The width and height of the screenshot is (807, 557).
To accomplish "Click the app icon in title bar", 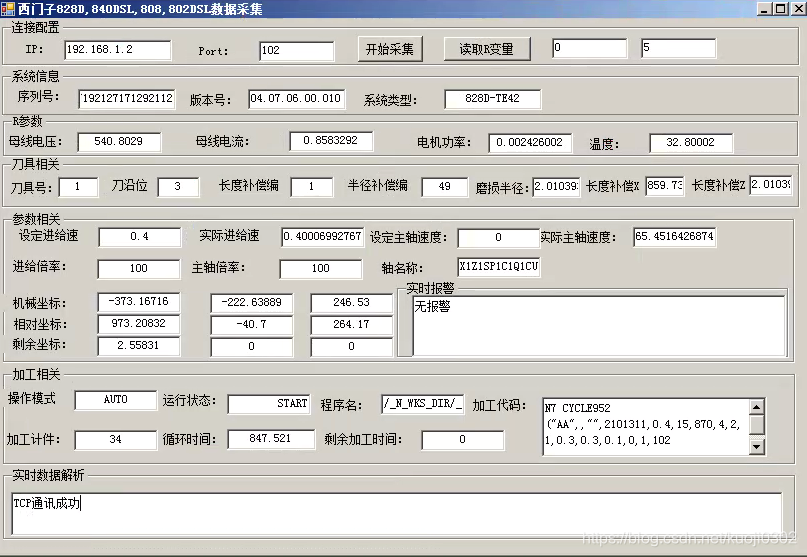I will coord(8,8).
